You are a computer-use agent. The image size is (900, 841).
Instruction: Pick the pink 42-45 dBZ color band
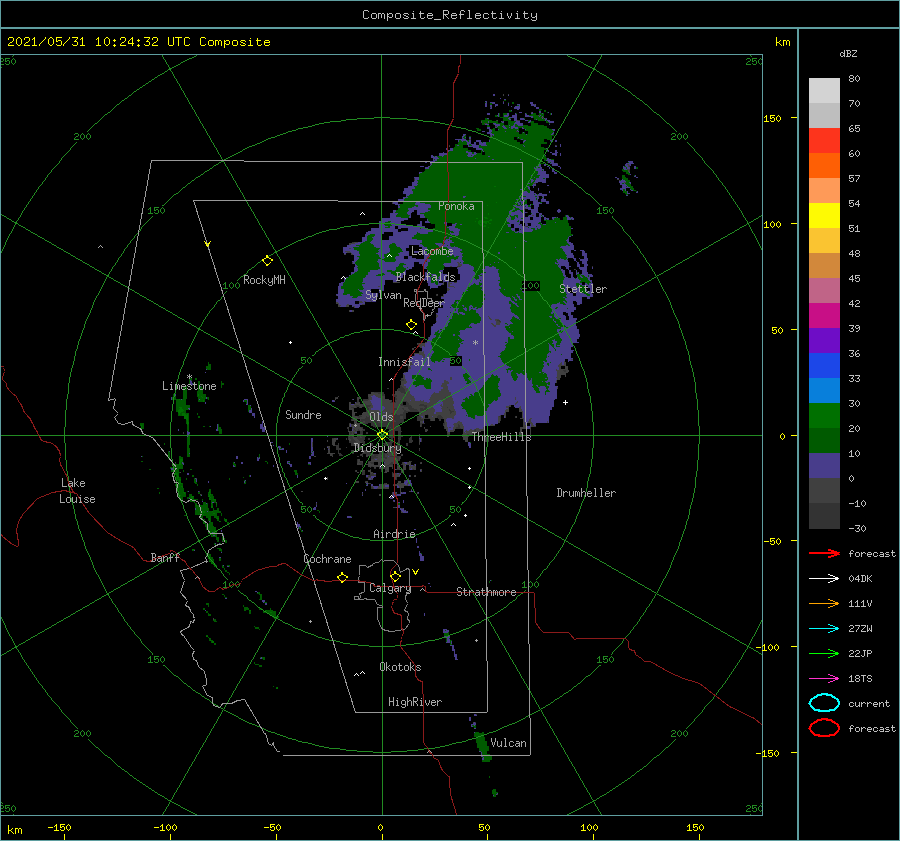point(824,290)
